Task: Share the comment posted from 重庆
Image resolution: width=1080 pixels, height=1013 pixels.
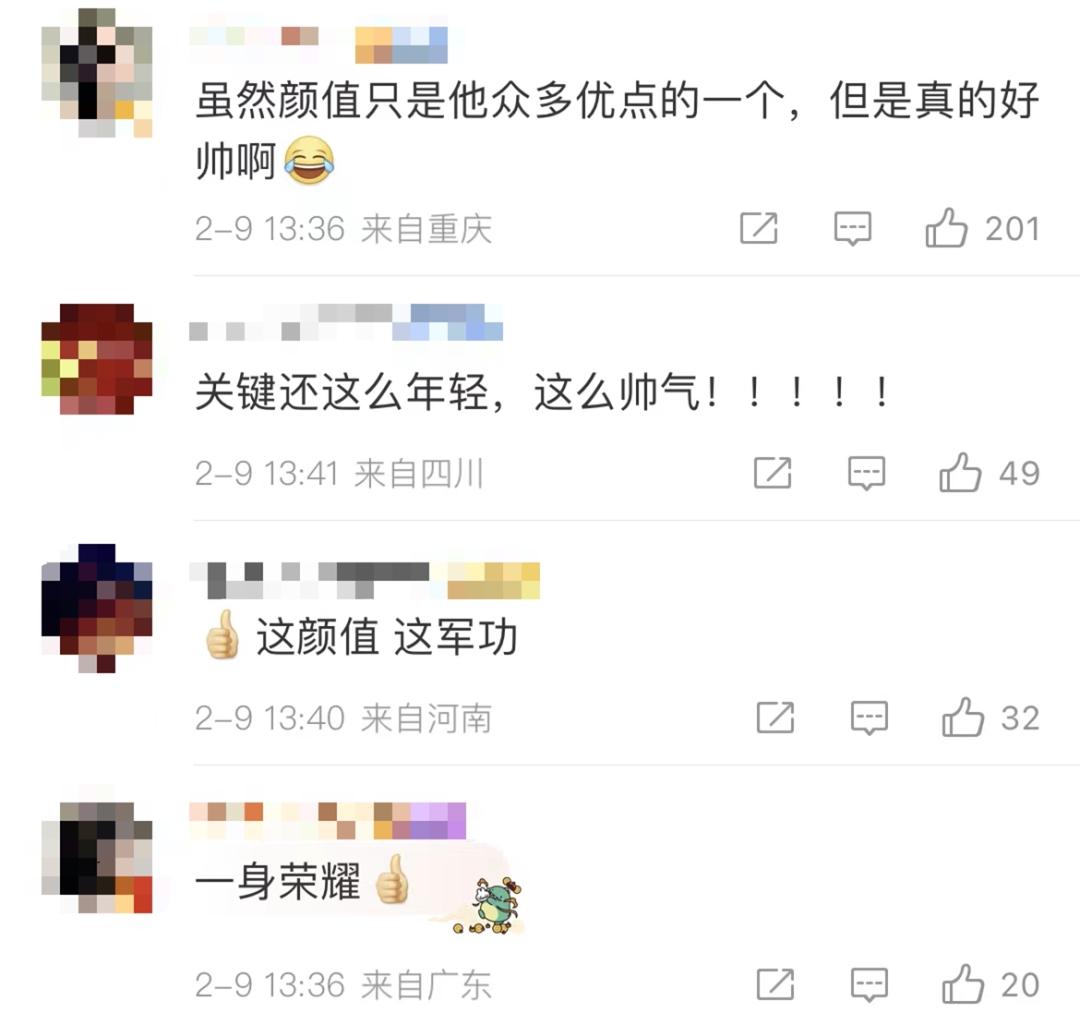Action: pos(758,228)
